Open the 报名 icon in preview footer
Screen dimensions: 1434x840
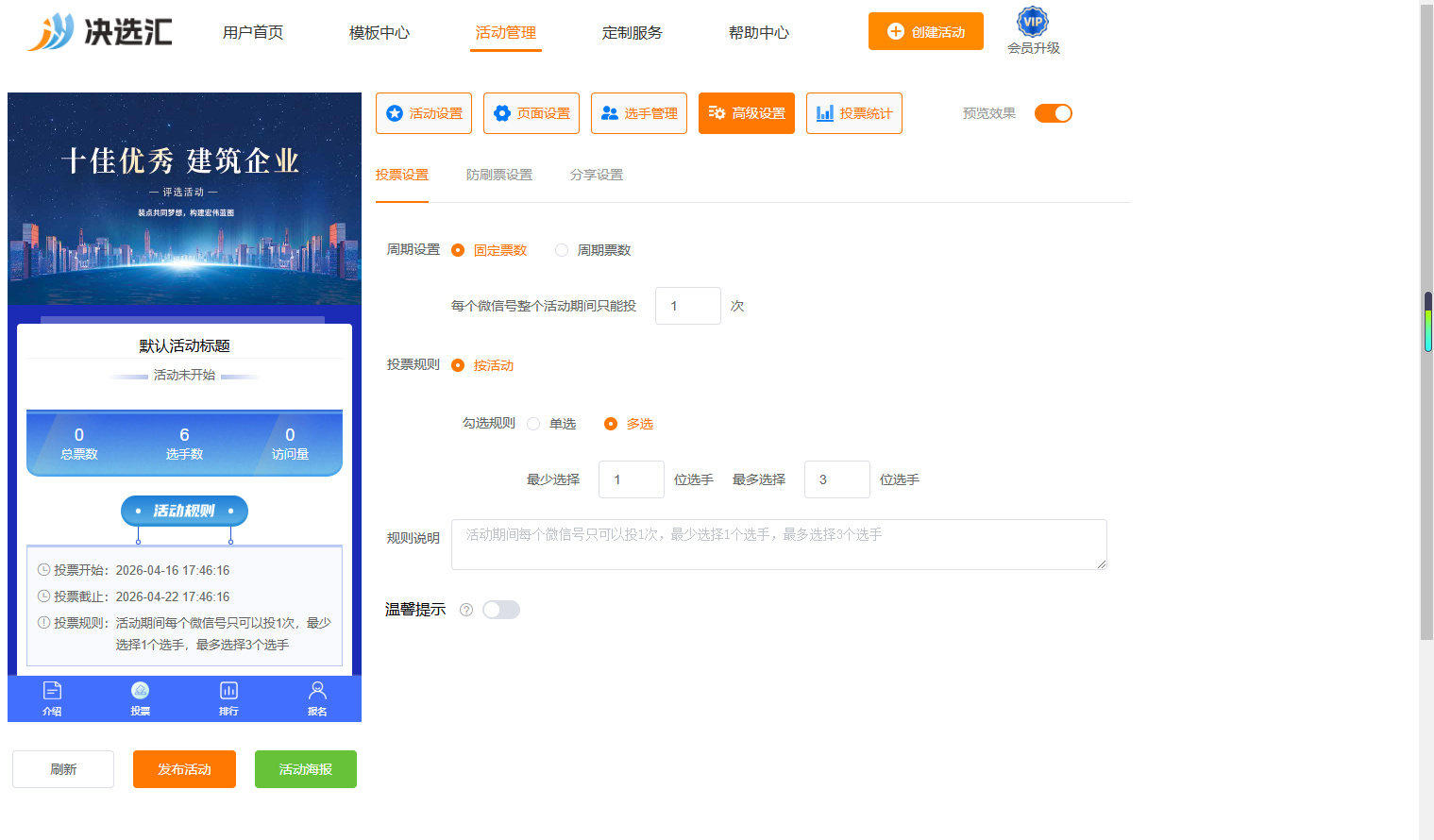coord(317,698)
